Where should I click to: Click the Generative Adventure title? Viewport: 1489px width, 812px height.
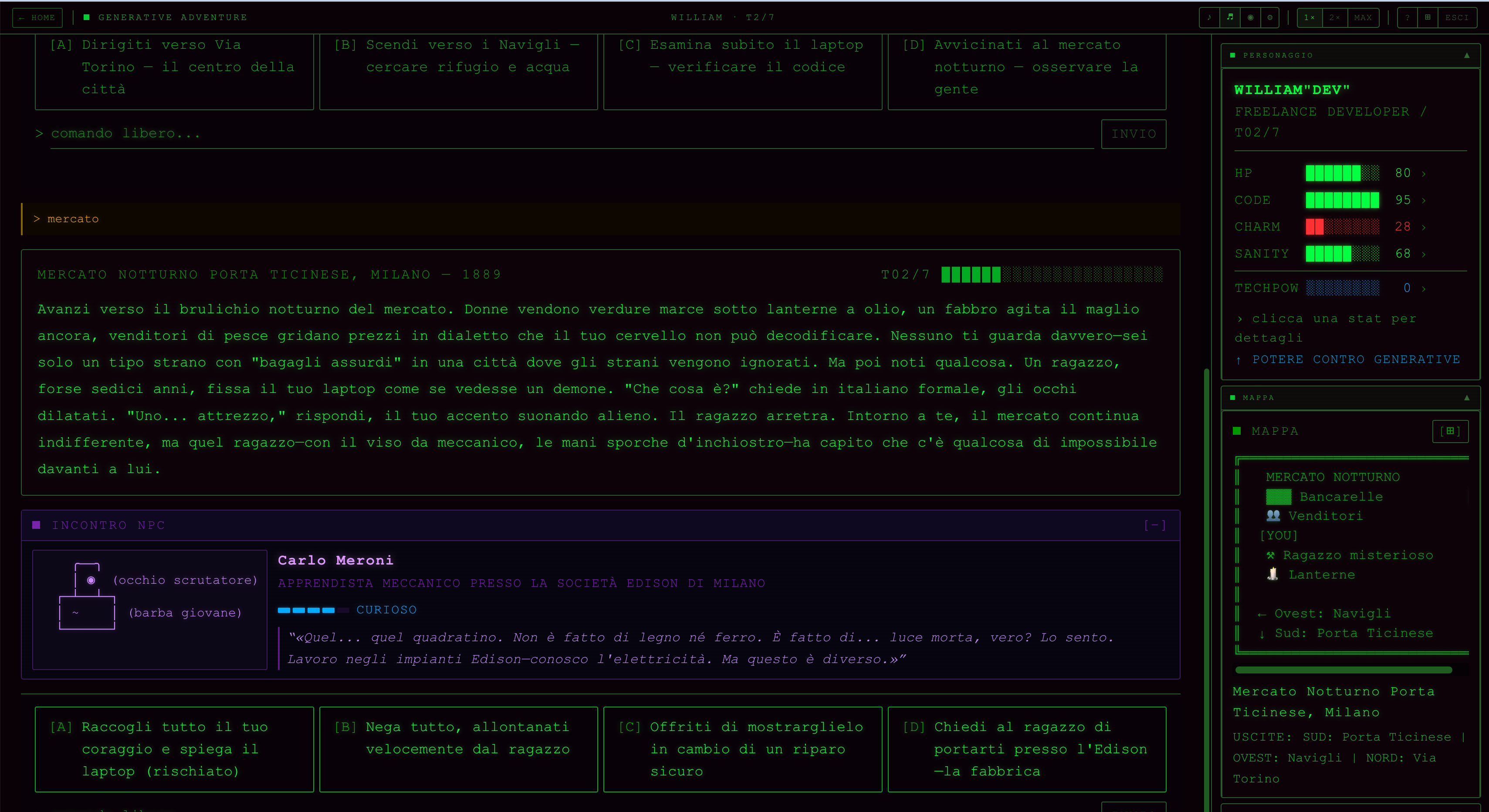point(172,17)
